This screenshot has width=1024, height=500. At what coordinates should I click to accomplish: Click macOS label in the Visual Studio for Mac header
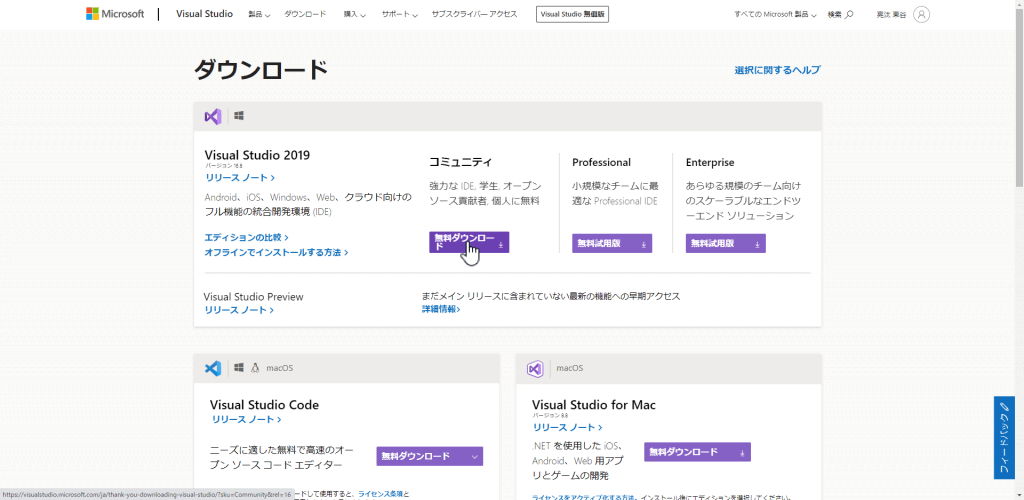point(569,368)
